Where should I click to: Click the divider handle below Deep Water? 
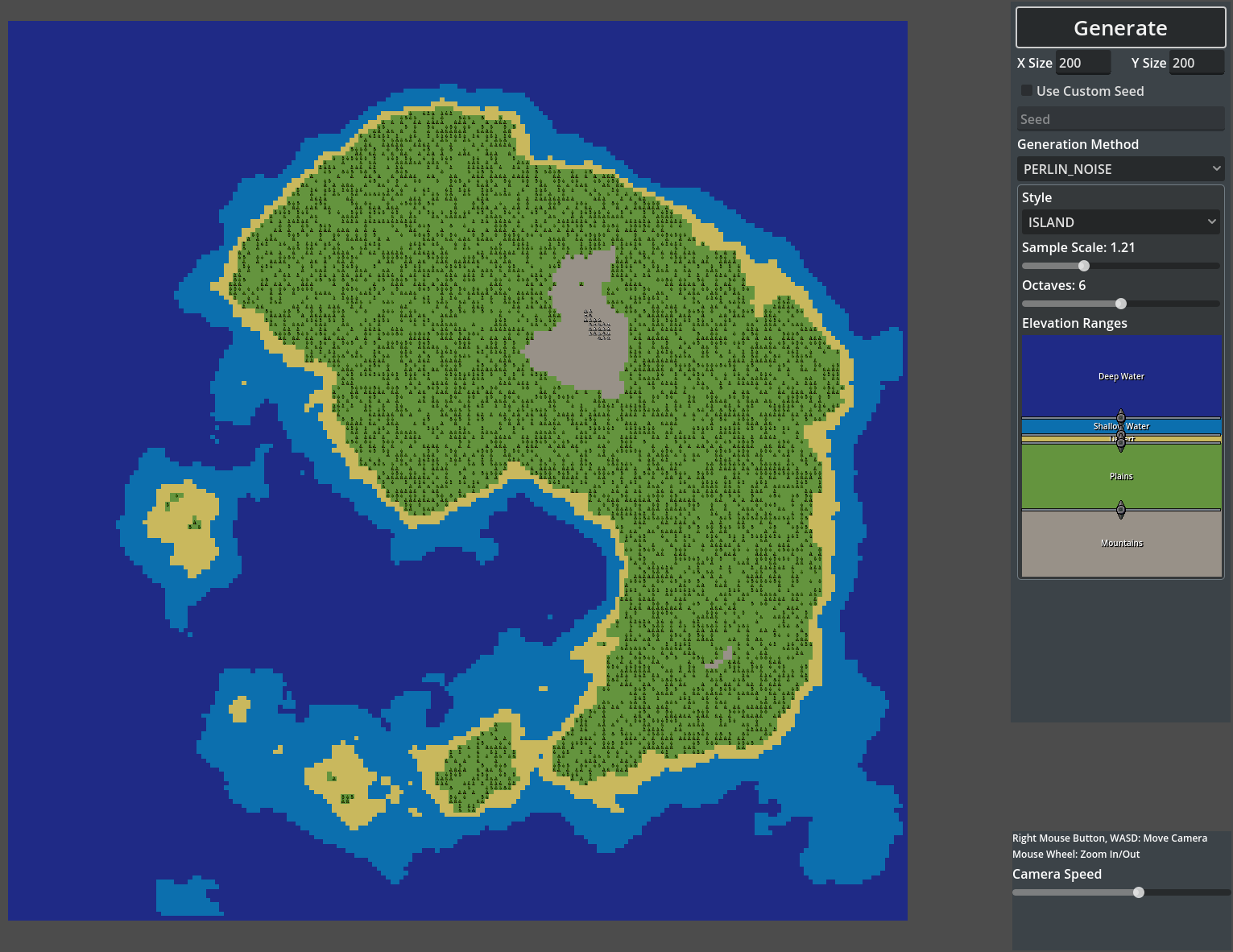pos(1121,417)
